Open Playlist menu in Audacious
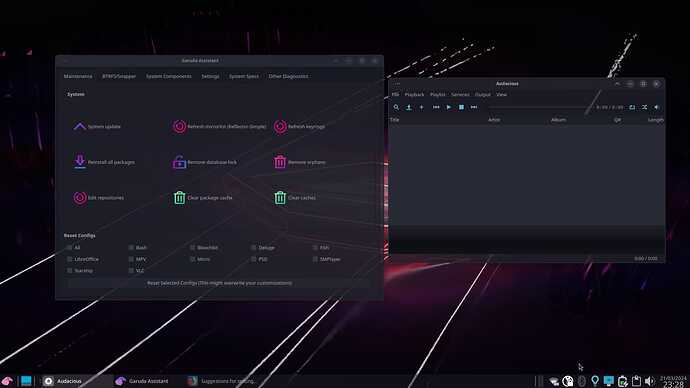Image resolution: width=690 pixels, height=388 pixels. 437,95
